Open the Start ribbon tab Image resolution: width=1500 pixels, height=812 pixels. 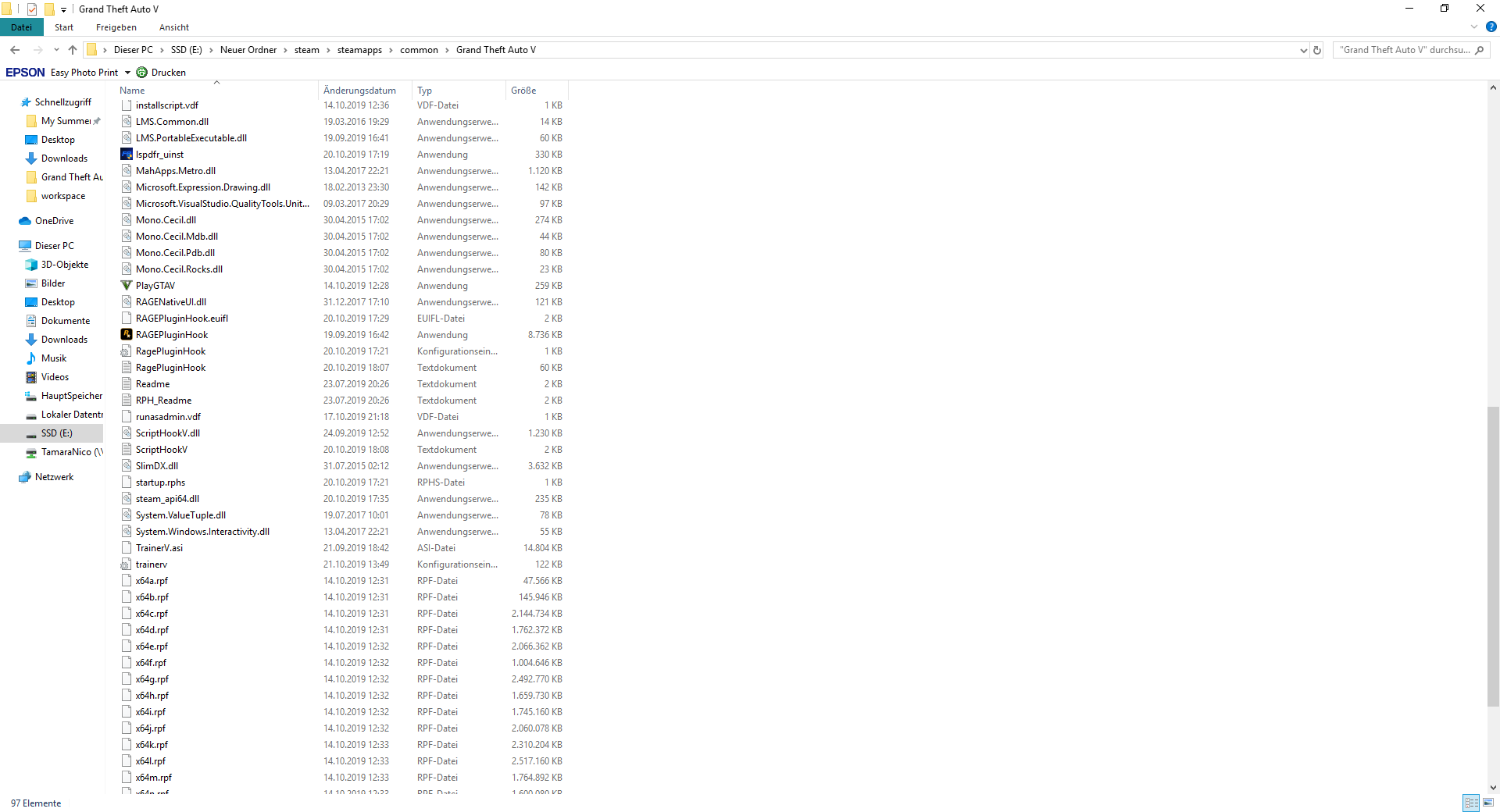point(64,27)
